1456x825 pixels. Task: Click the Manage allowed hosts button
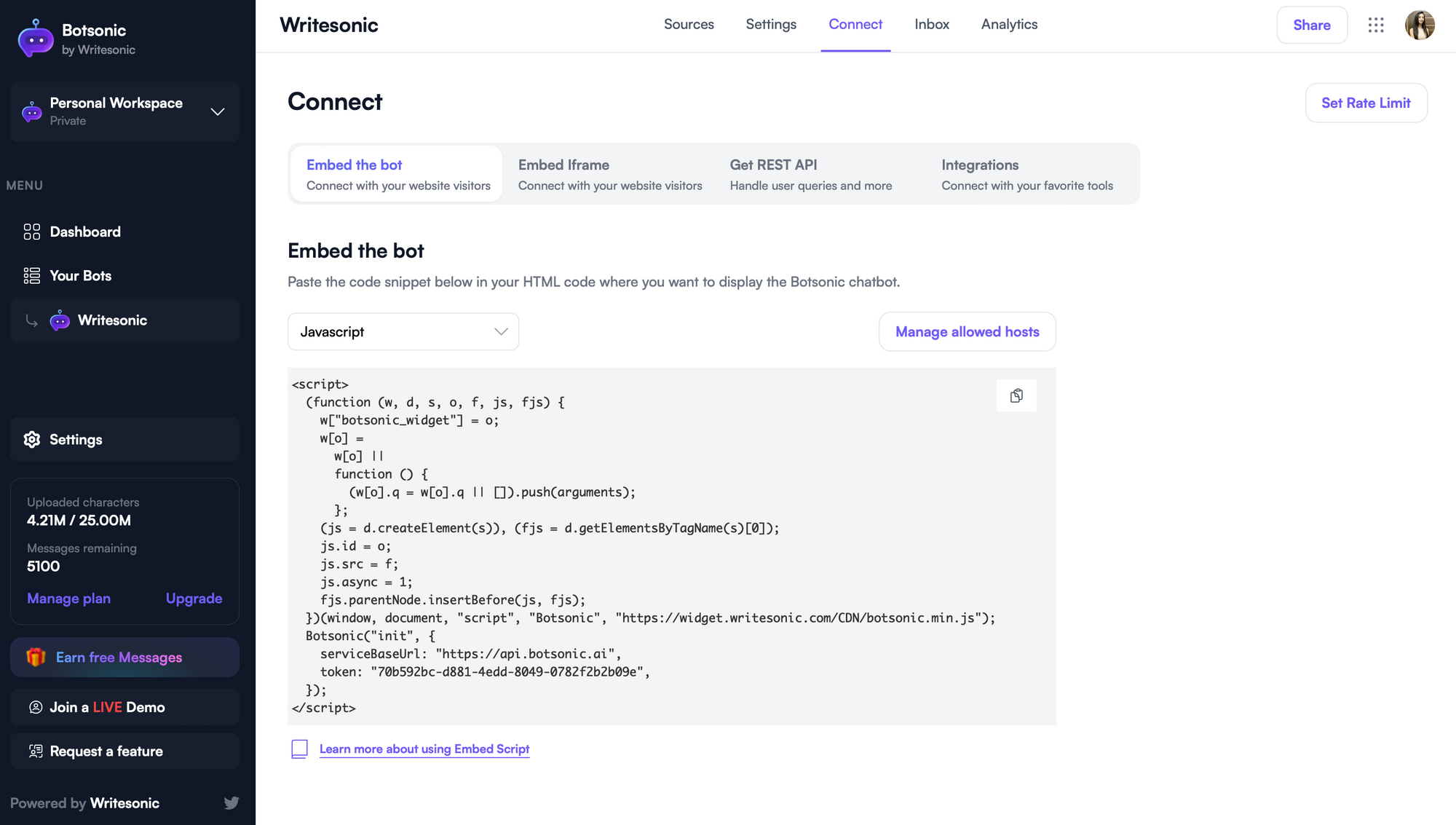pyautogui.click(x=967, y=331)
